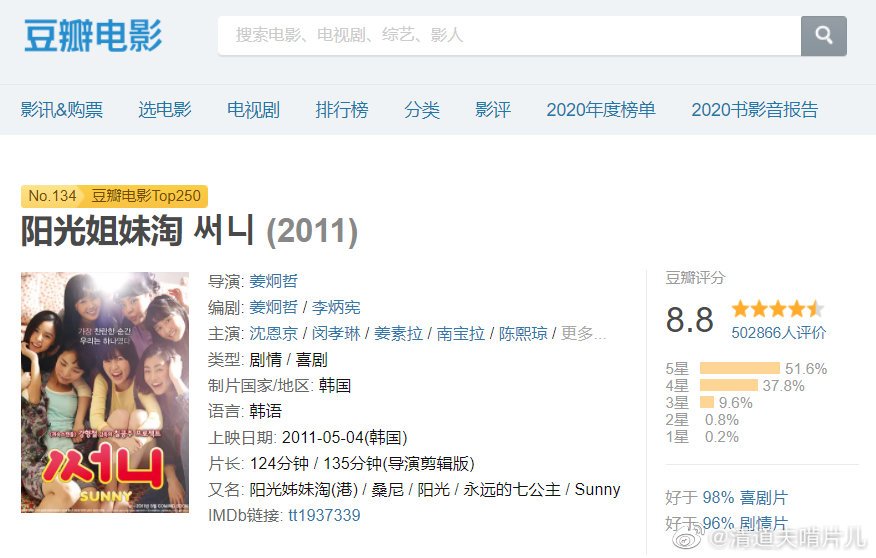Screen dimensions: 876x558
Task: Click the movie search input field
Action: tap(509, 36)
